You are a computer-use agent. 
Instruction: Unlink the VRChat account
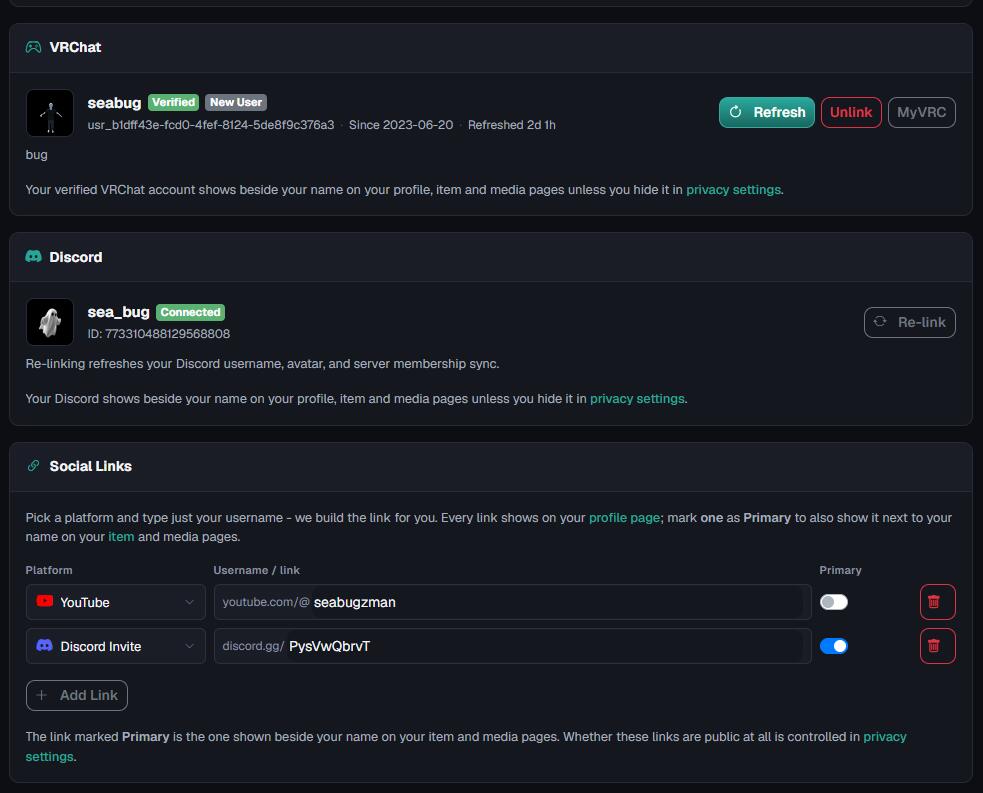(851, 112)
